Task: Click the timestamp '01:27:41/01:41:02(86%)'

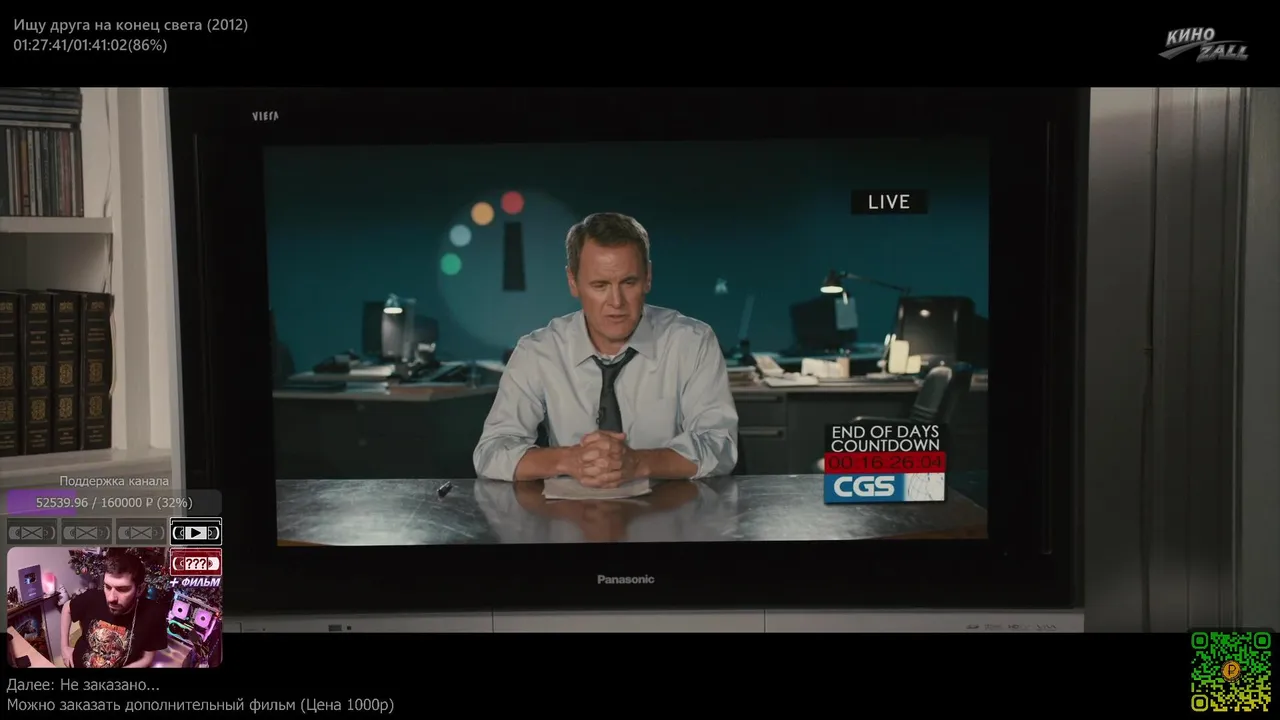Action: point(90,45)
